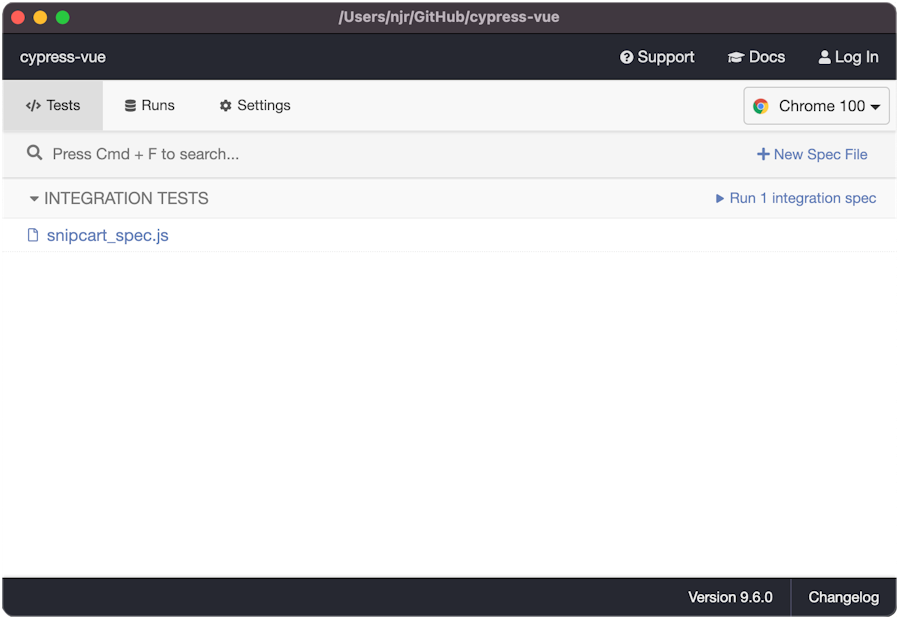
Task: Minimize the window with the yellow button
Action: point(40,17)
